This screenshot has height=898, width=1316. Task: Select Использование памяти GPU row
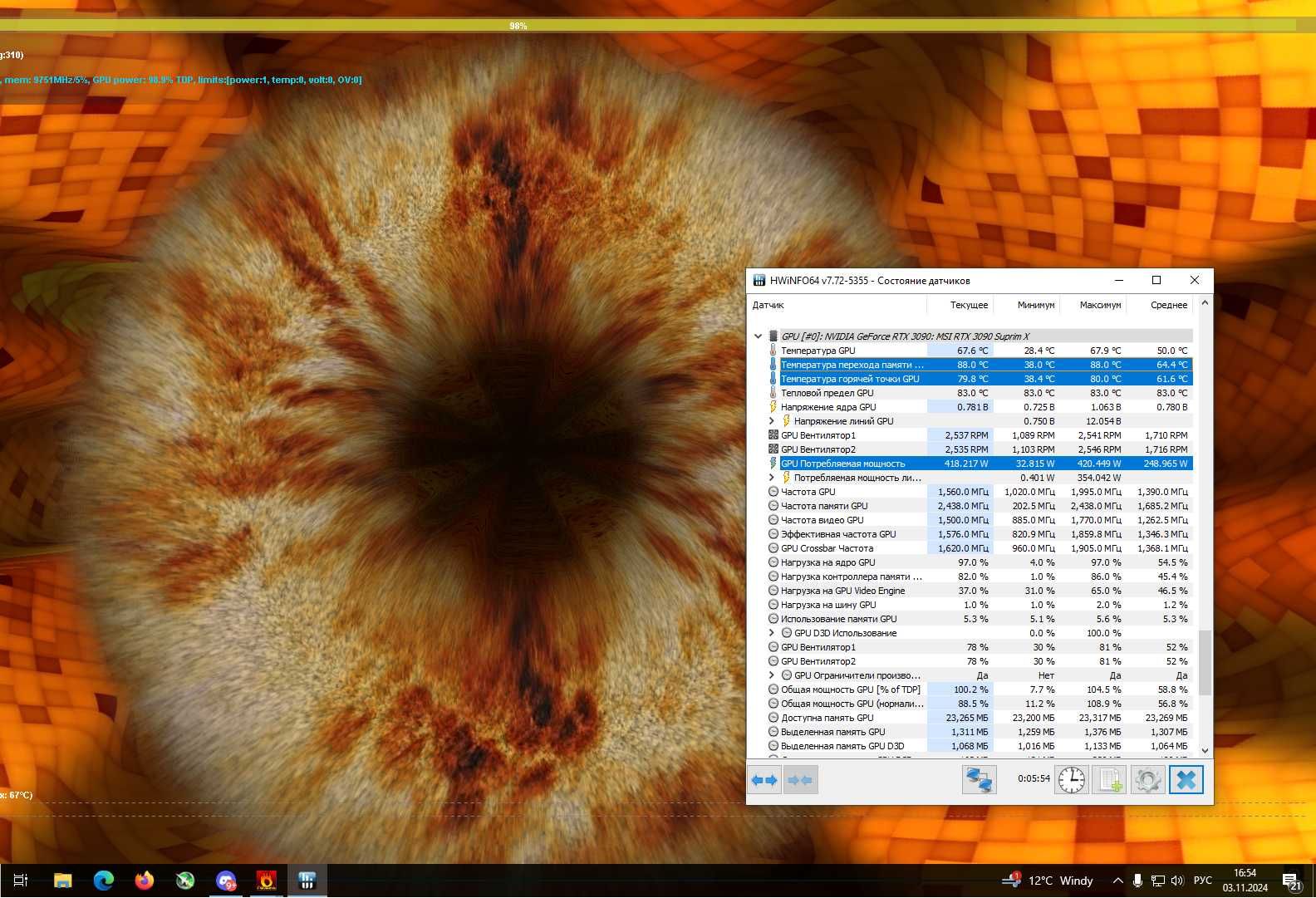point(980,619)
